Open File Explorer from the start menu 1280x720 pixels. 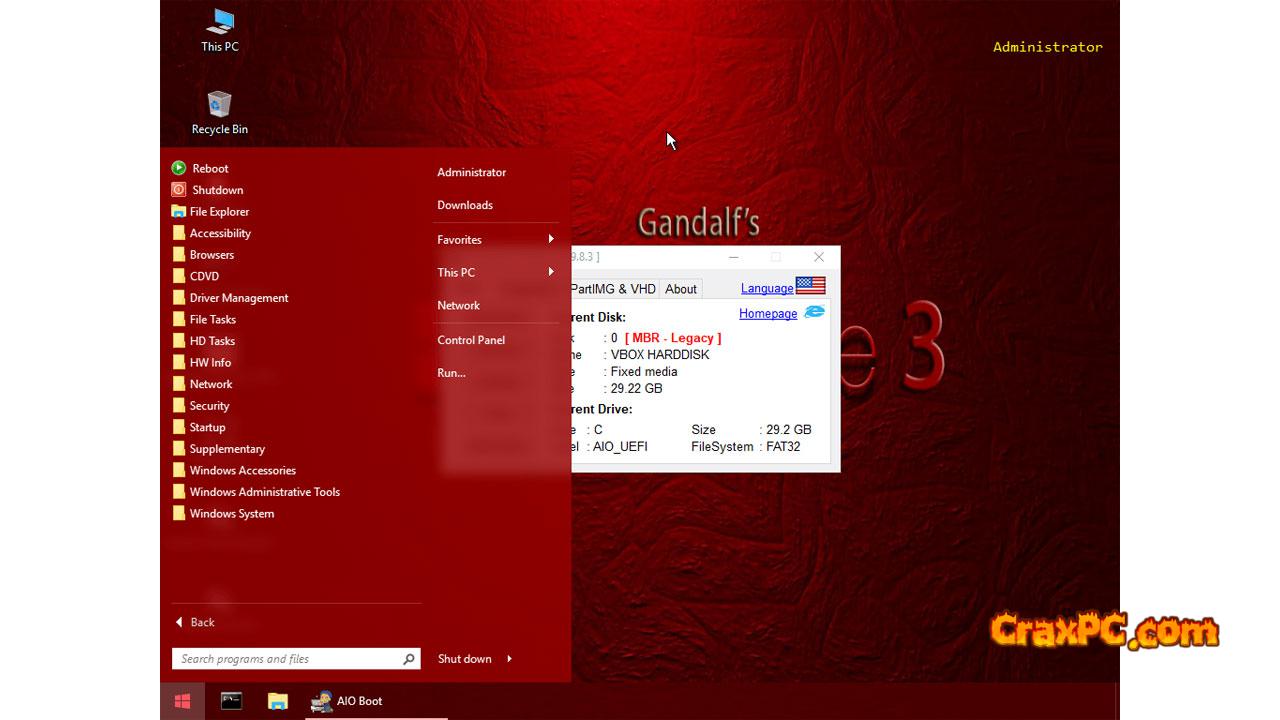point(210,212)
